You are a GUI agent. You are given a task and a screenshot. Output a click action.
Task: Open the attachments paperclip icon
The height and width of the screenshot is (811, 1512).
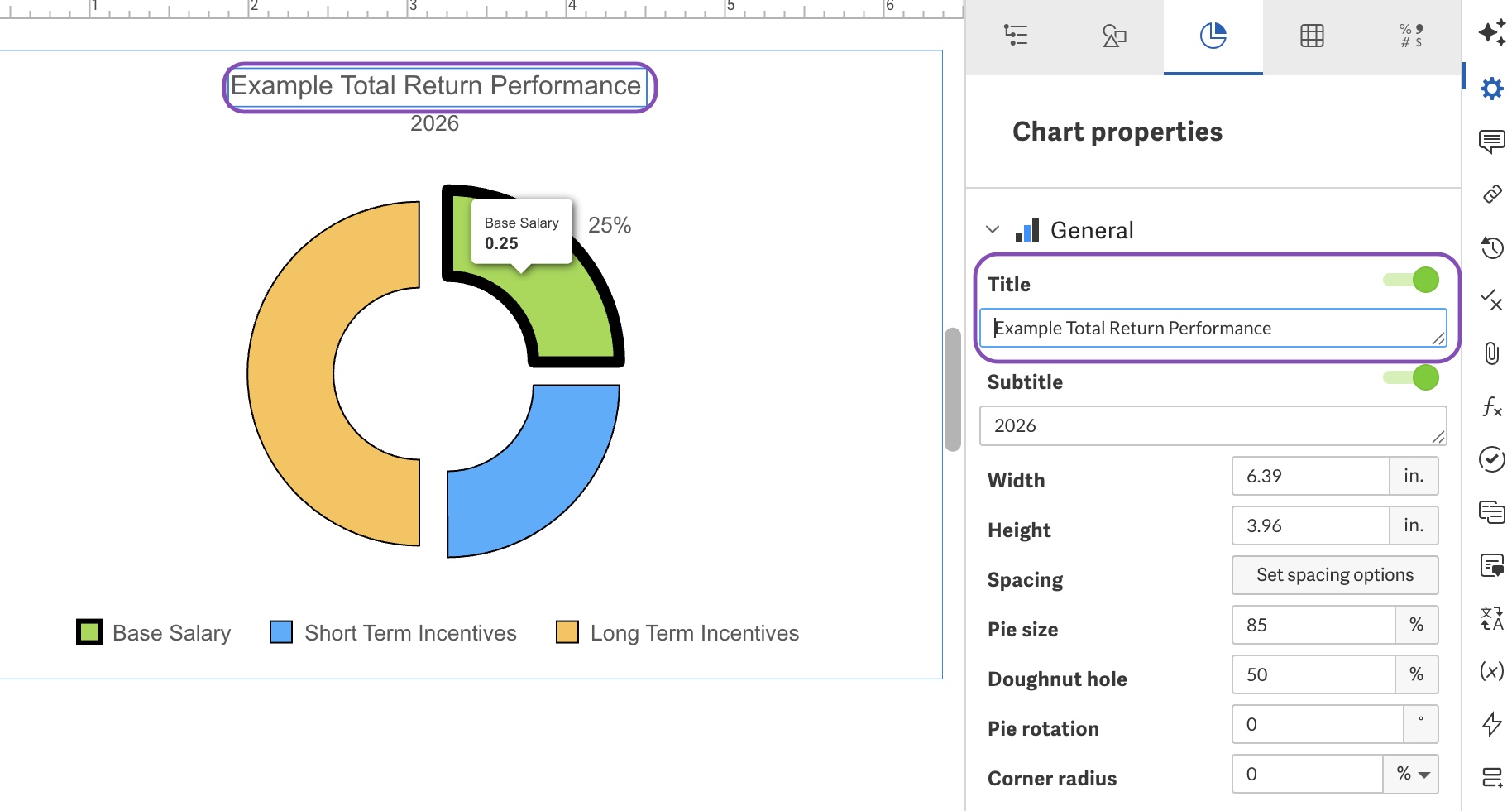[x=1492, y=353]
